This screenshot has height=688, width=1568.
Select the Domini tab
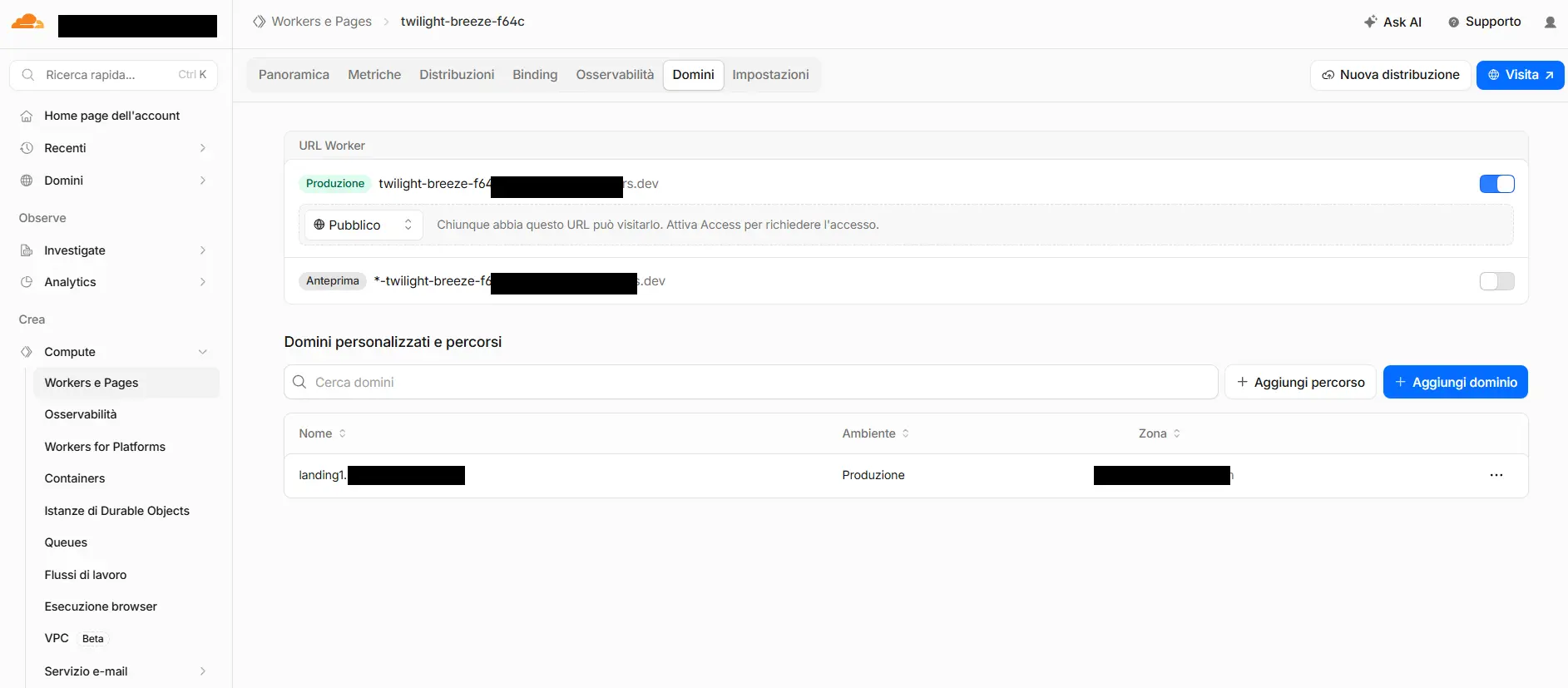(693, 75)
